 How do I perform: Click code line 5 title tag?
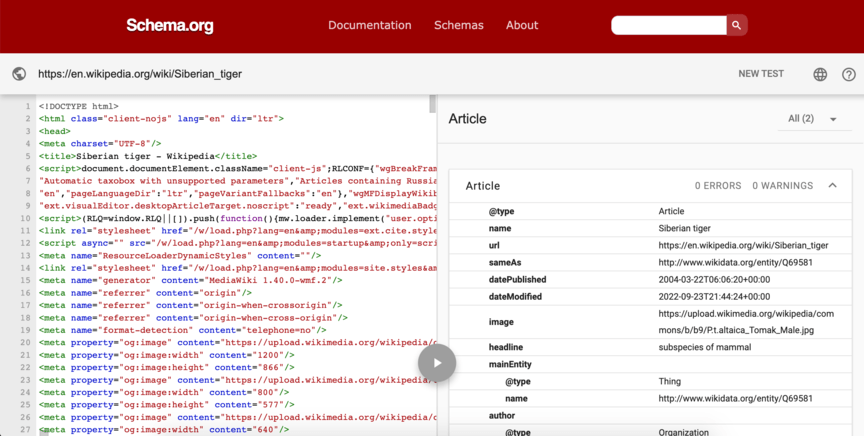point(148,156)
